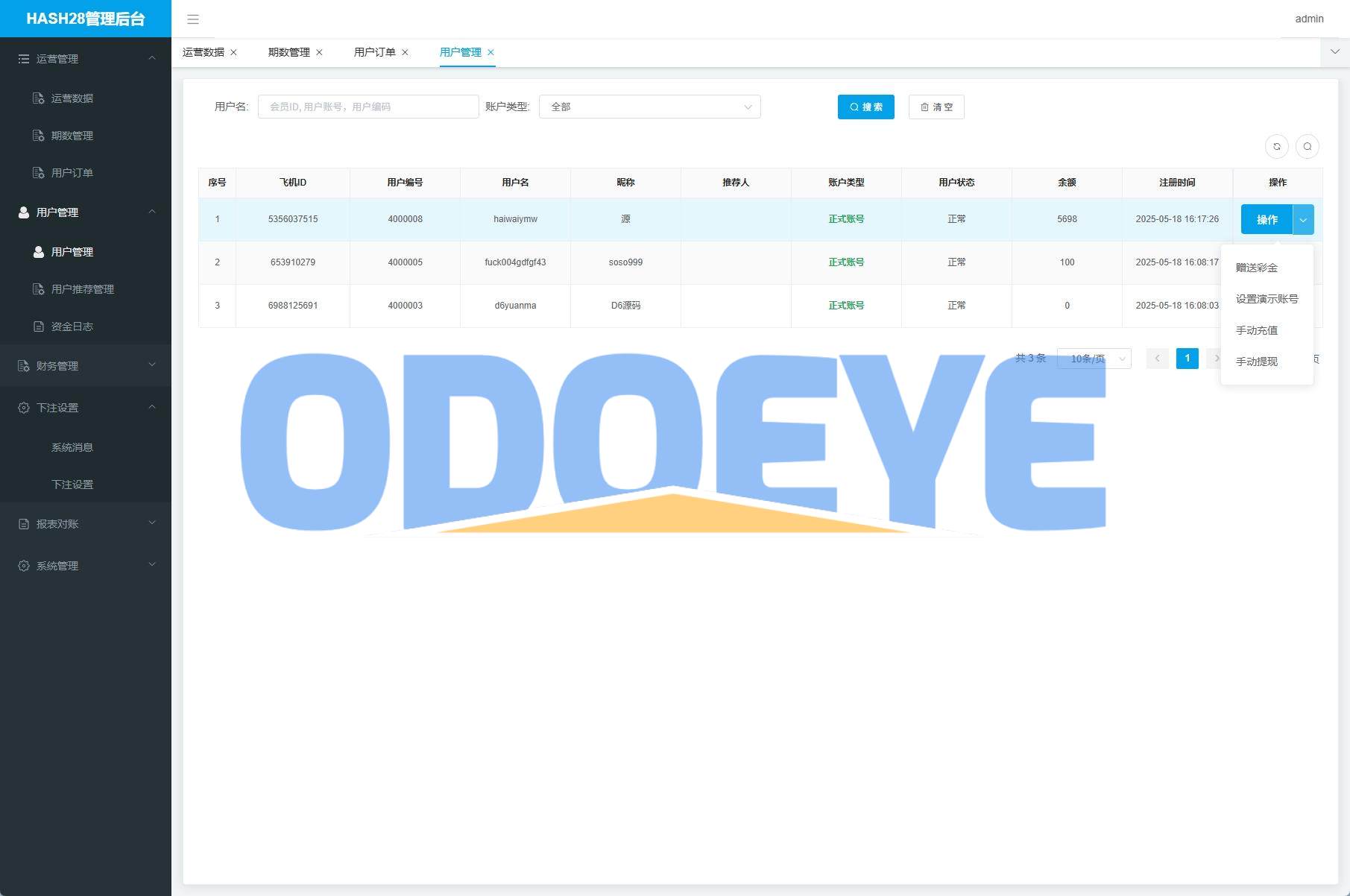Close the 期数管理 tab
1350x896 pixels.
coord(319,52)
